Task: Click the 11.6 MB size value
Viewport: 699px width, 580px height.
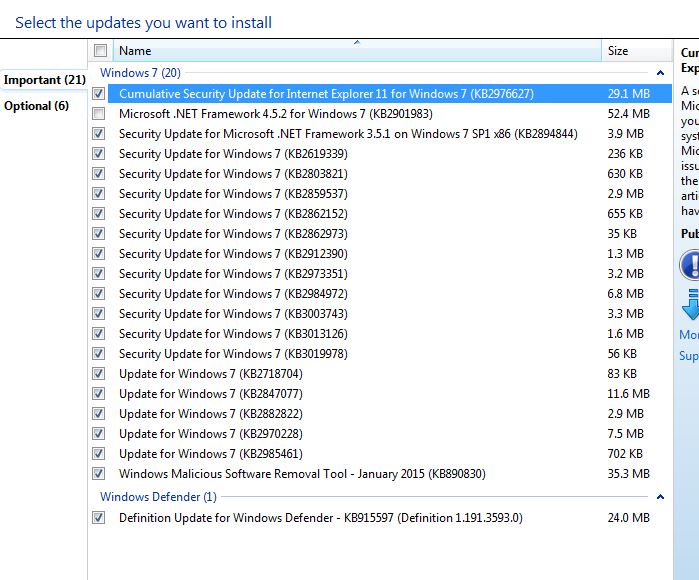Action: [x=629, y=394]
